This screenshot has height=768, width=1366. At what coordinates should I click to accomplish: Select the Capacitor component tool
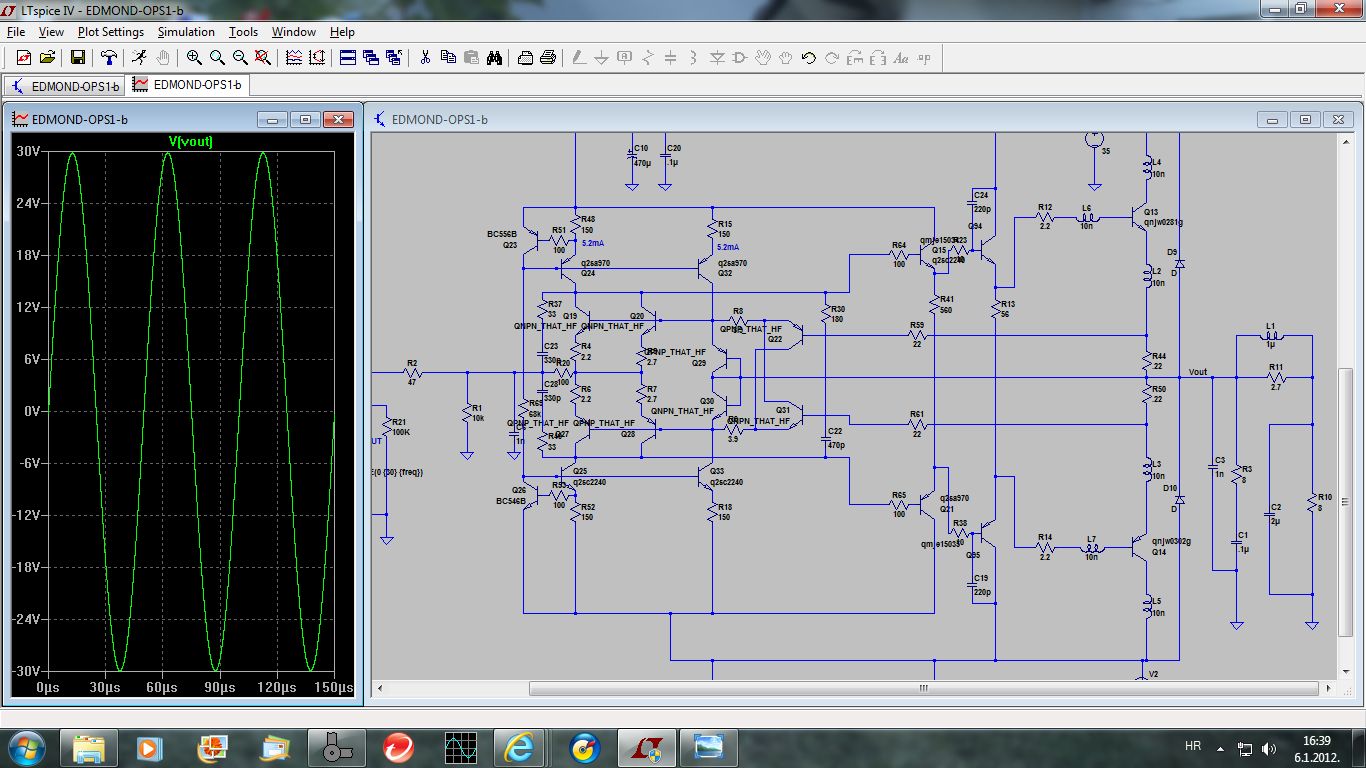(670, 58)
